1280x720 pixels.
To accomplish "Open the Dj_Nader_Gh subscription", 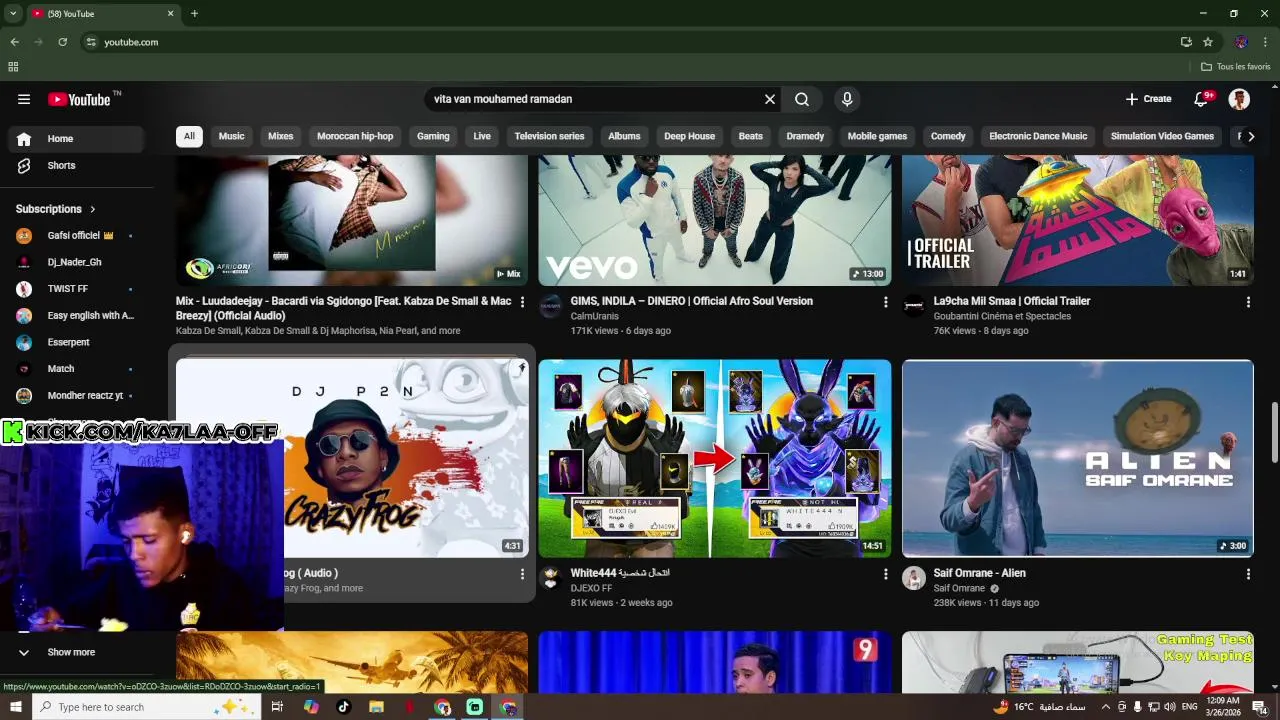I will pyautogui.click(x=76, y=262).
